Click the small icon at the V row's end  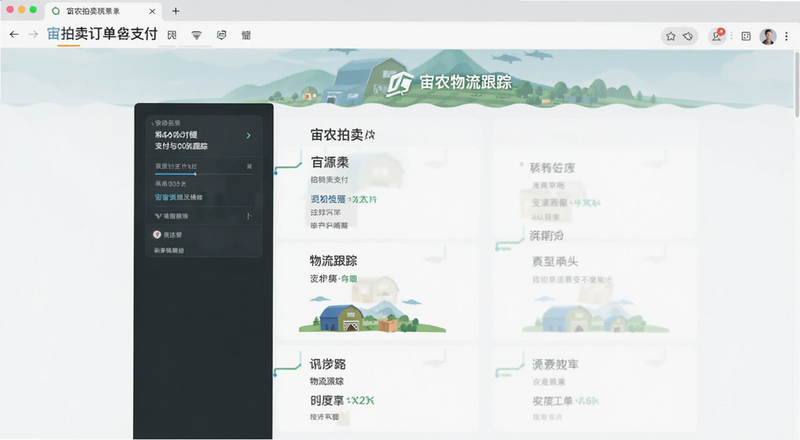(248, 216)
